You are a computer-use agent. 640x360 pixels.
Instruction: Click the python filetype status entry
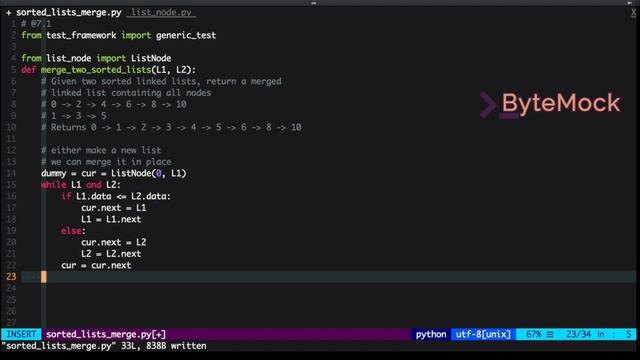pyautogui.click(x=431, y=334)
